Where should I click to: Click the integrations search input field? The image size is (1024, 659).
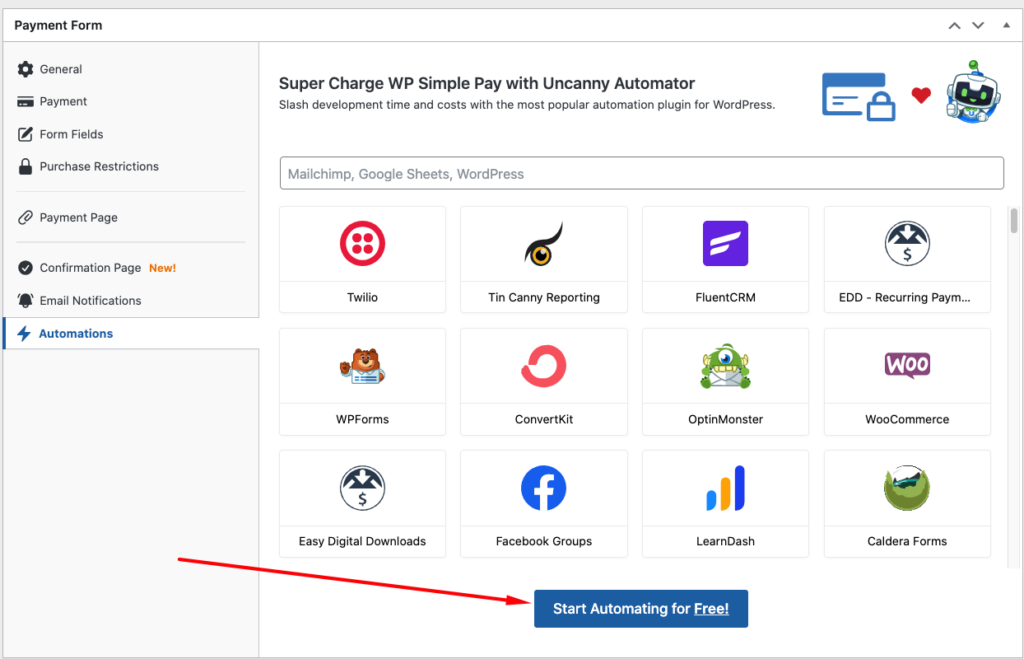[641, 174]
